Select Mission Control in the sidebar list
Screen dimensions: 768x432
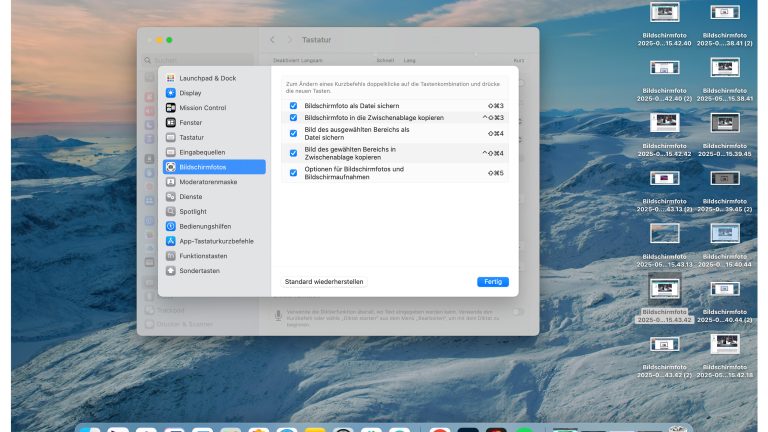202,108
